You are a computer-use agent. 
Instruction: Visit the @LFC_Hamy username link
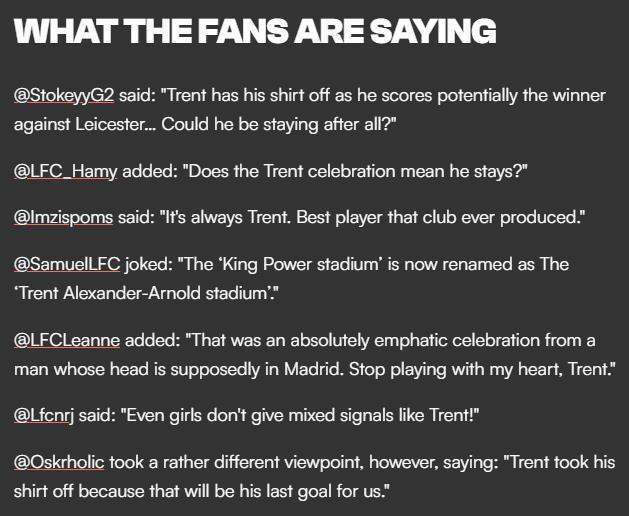pyautogui.click(x=65, y=171)
